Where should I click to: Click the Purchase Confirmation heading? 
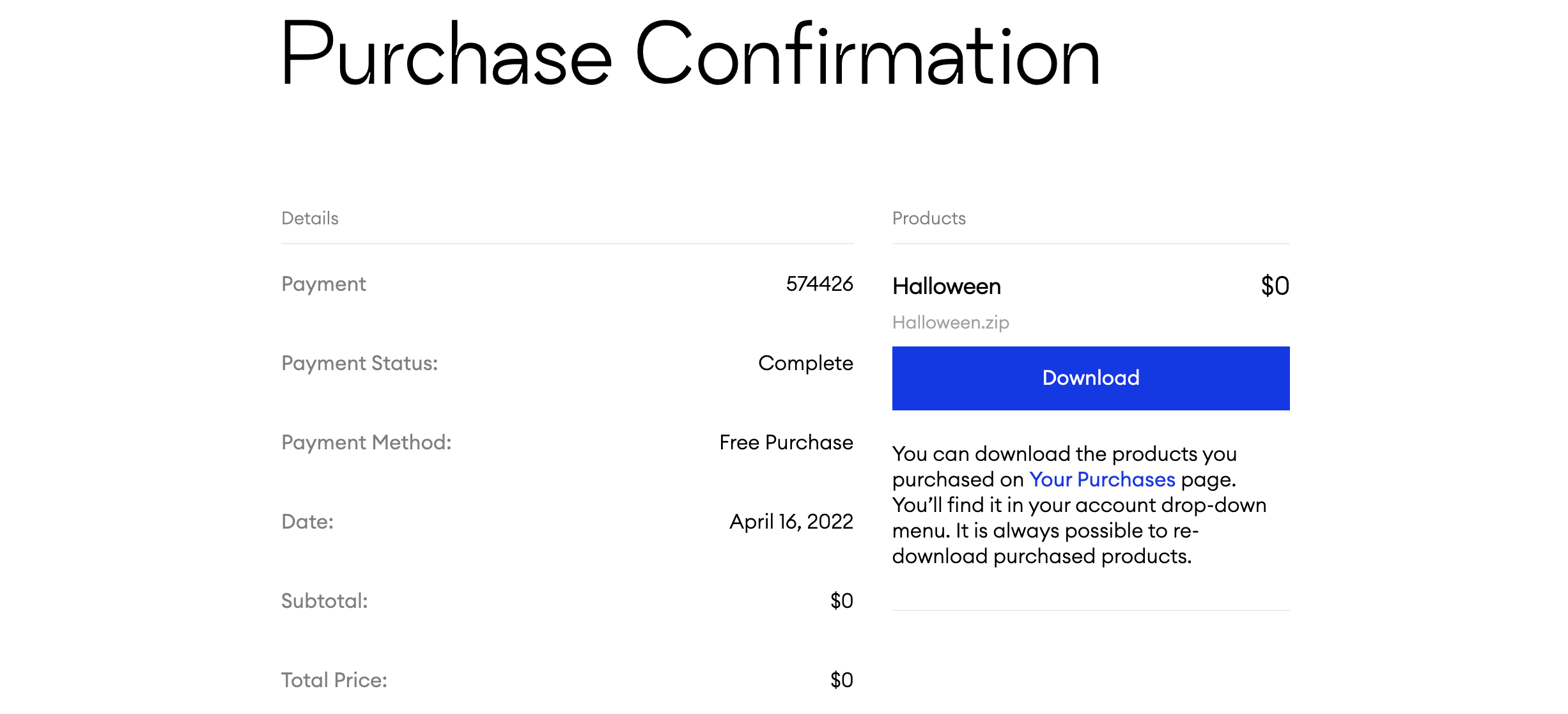pos(690,55)
